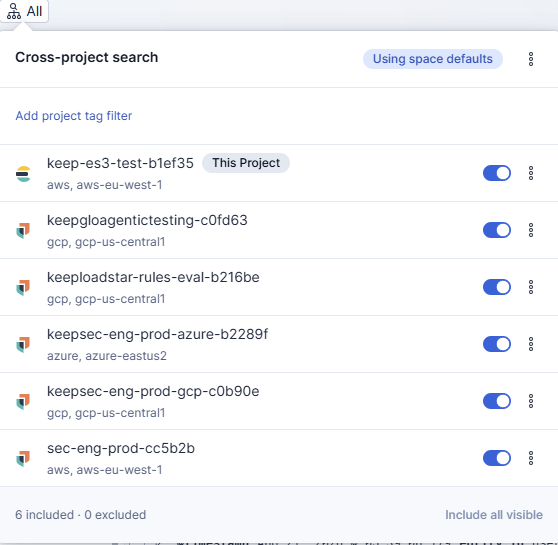The image size is (558, 545).
Task: Open more actions for keepgloagentictesting-c0fd63
Action: pos(531,230)
